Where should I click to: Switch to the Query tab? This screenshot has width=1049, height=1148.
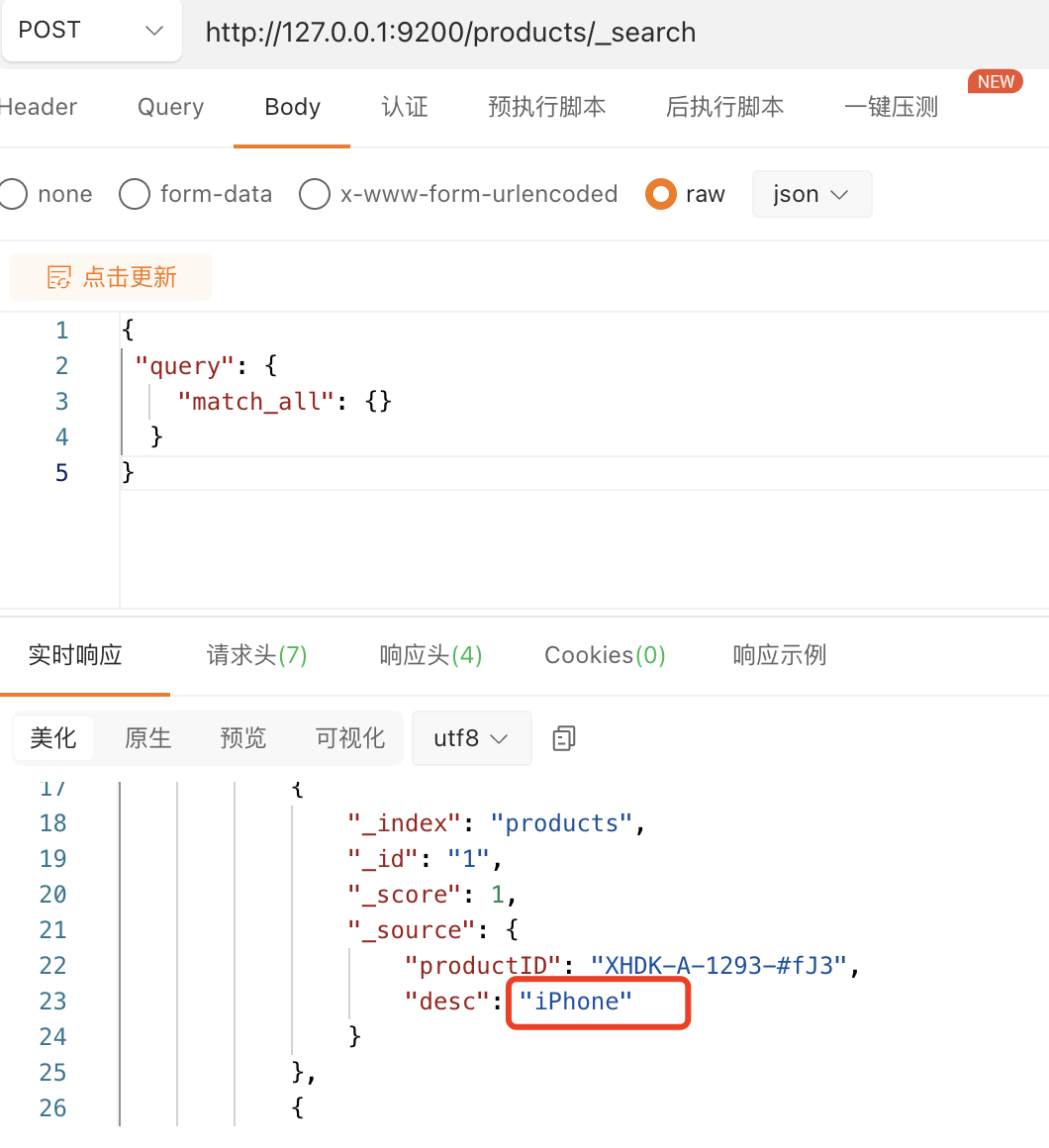(x=170, y=107)
